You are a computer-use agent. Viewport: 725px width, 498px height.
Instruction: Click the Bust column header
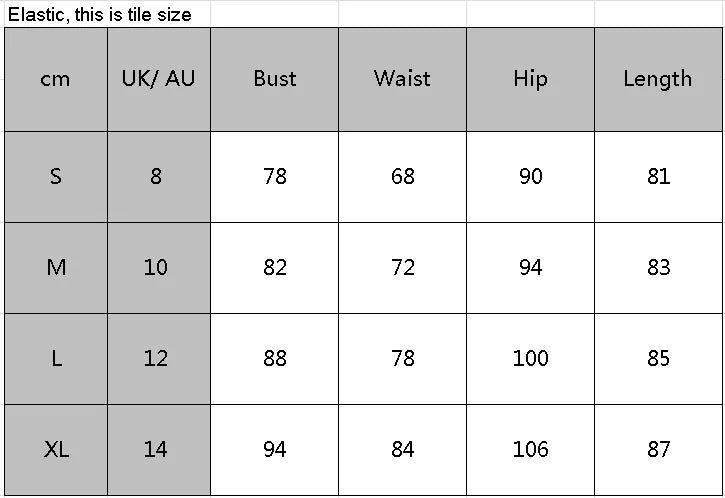coord(275,79)
